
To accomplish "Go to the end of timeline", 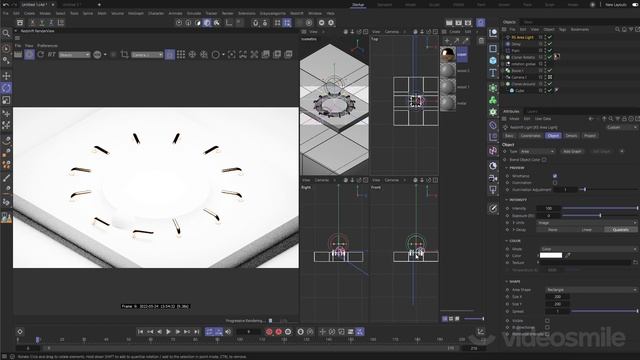I will (x=196, y=332).
